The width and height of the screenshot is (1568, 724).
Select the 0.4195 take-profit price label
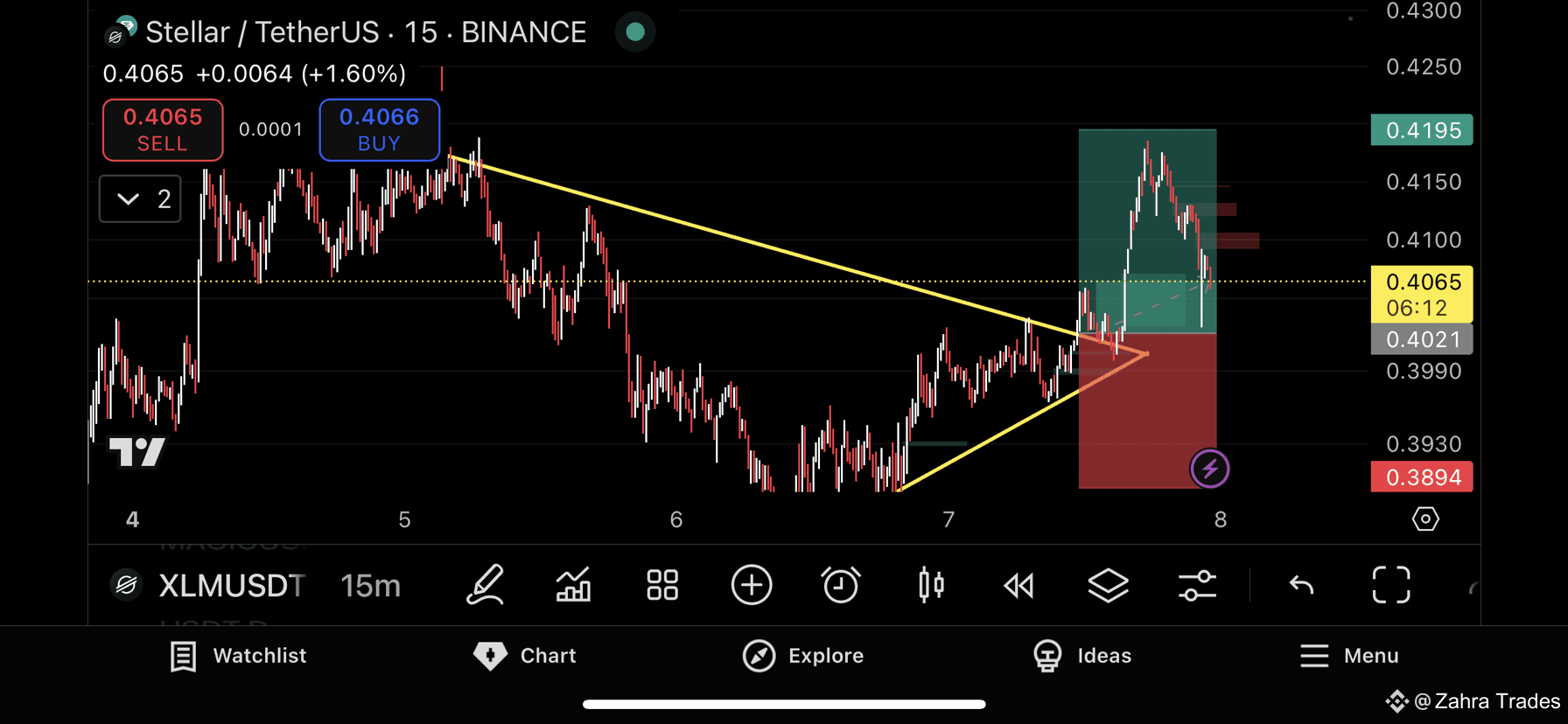pyautogui.click(x=1422, y=130)
